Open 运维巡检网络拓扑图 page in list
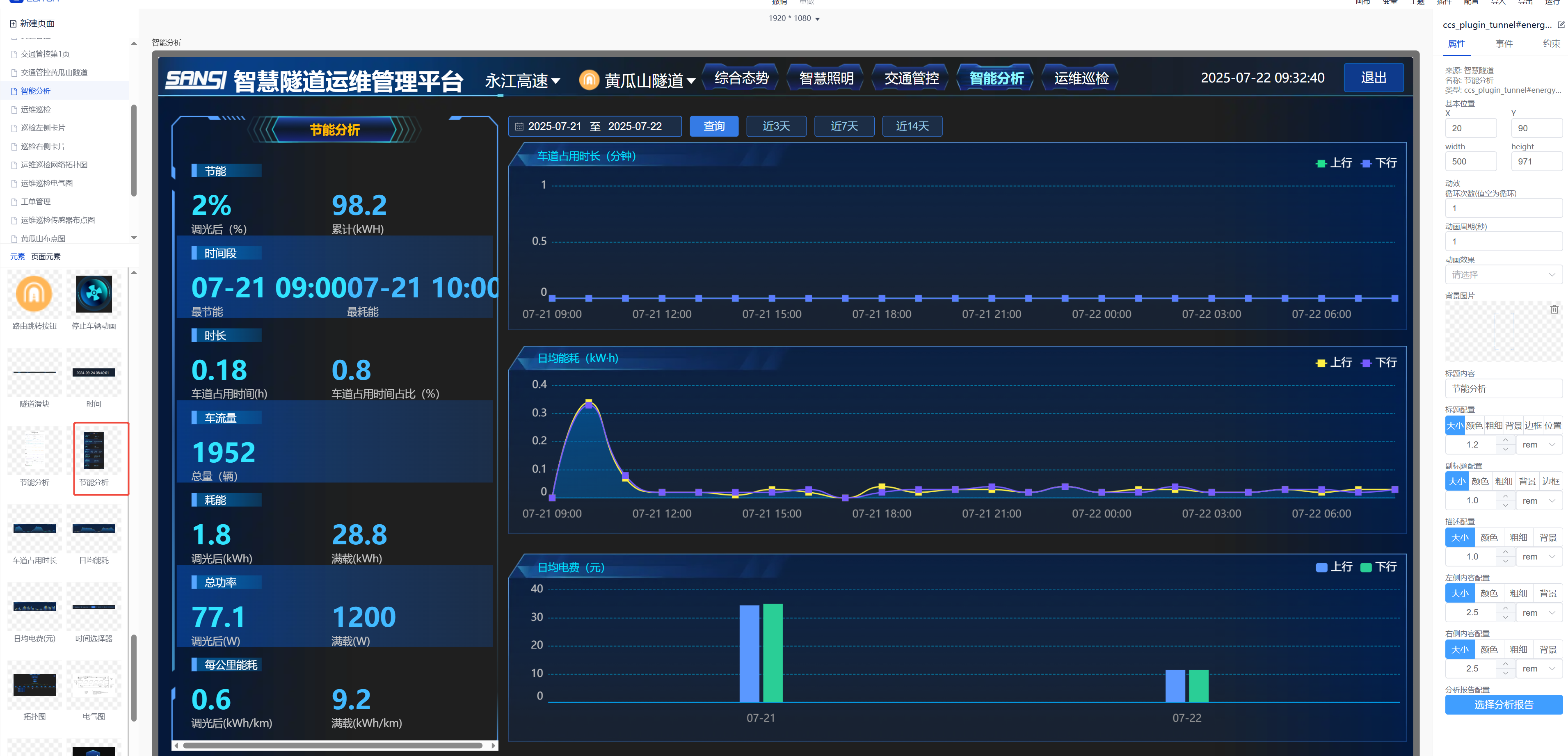1568x756 pixels. click(54, 165)
